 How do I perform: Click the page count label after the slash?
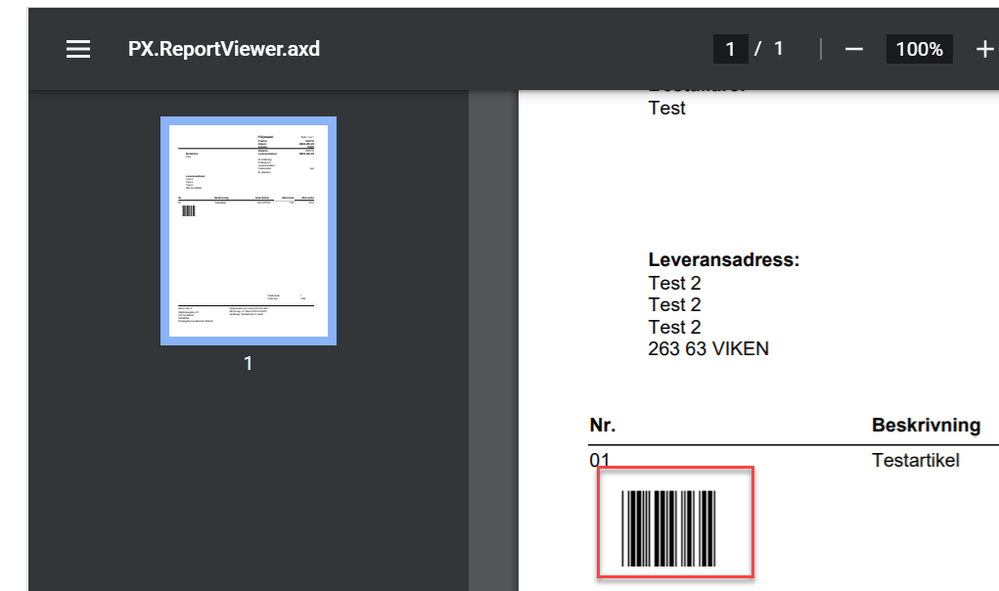tap(777, 48)
